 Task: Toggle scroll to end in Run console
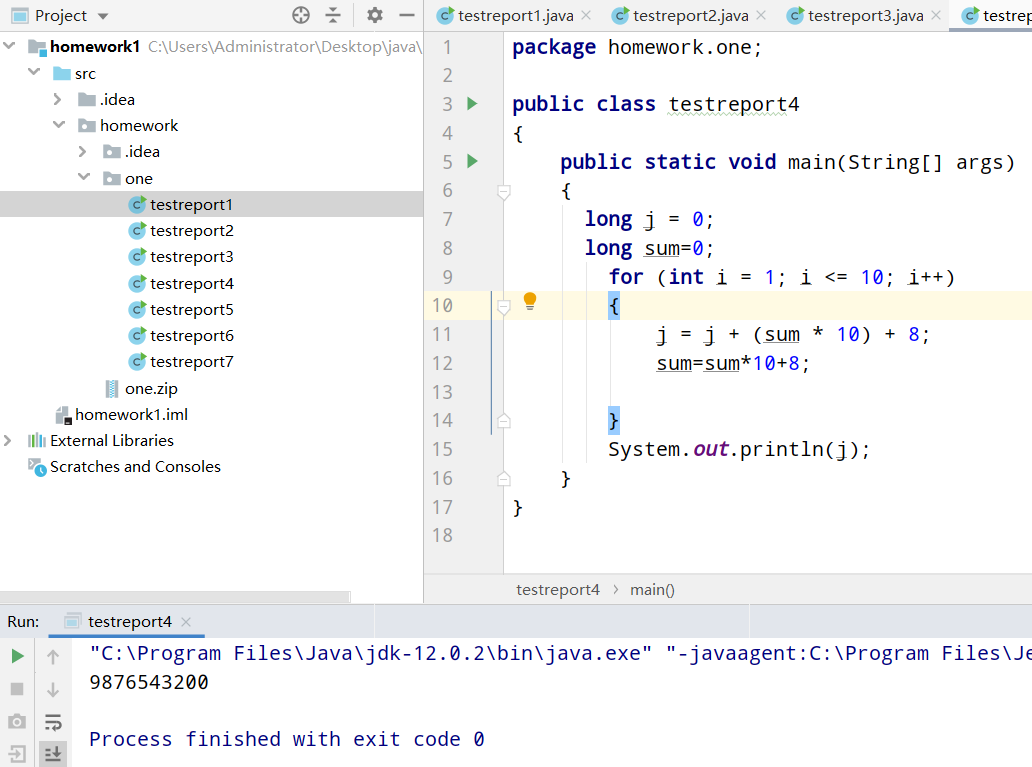point(53,754)
